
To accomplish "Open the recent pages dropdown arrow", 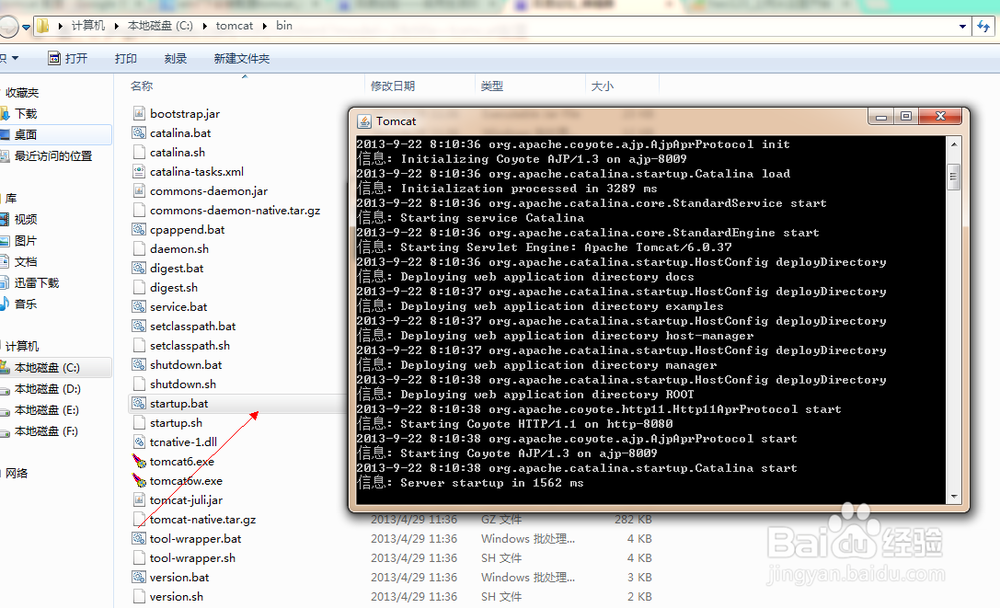I will (26, 27).
